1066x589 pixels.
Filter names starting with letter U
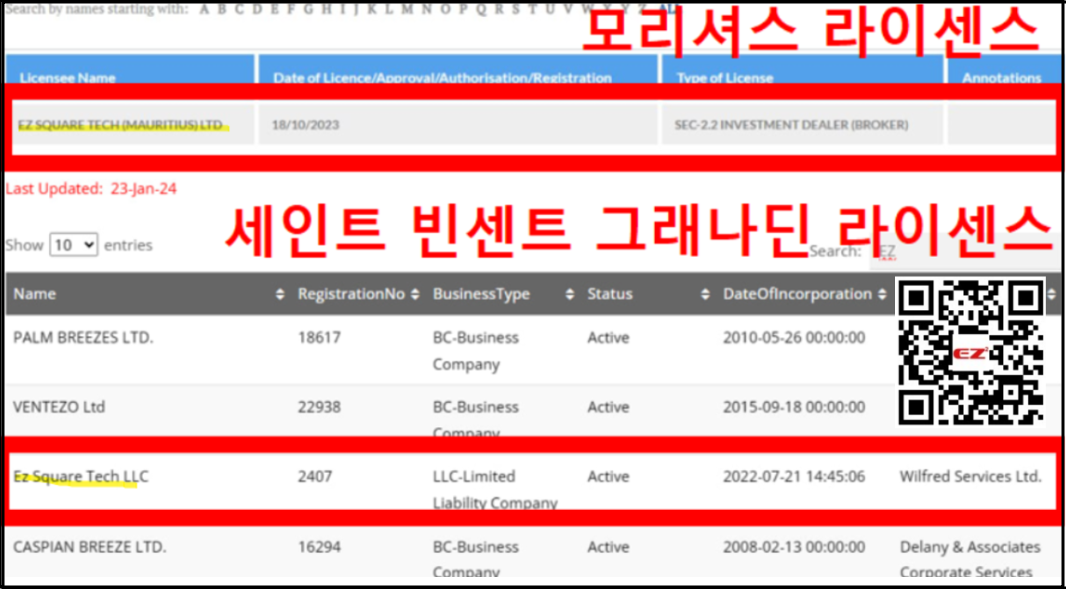coord(551,10)
